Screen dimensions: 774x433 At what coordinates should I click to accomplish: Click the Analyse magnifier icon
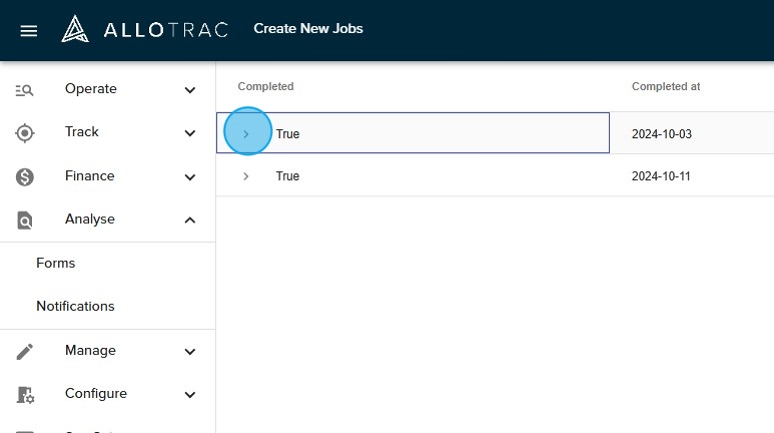[x=25, y=220]
